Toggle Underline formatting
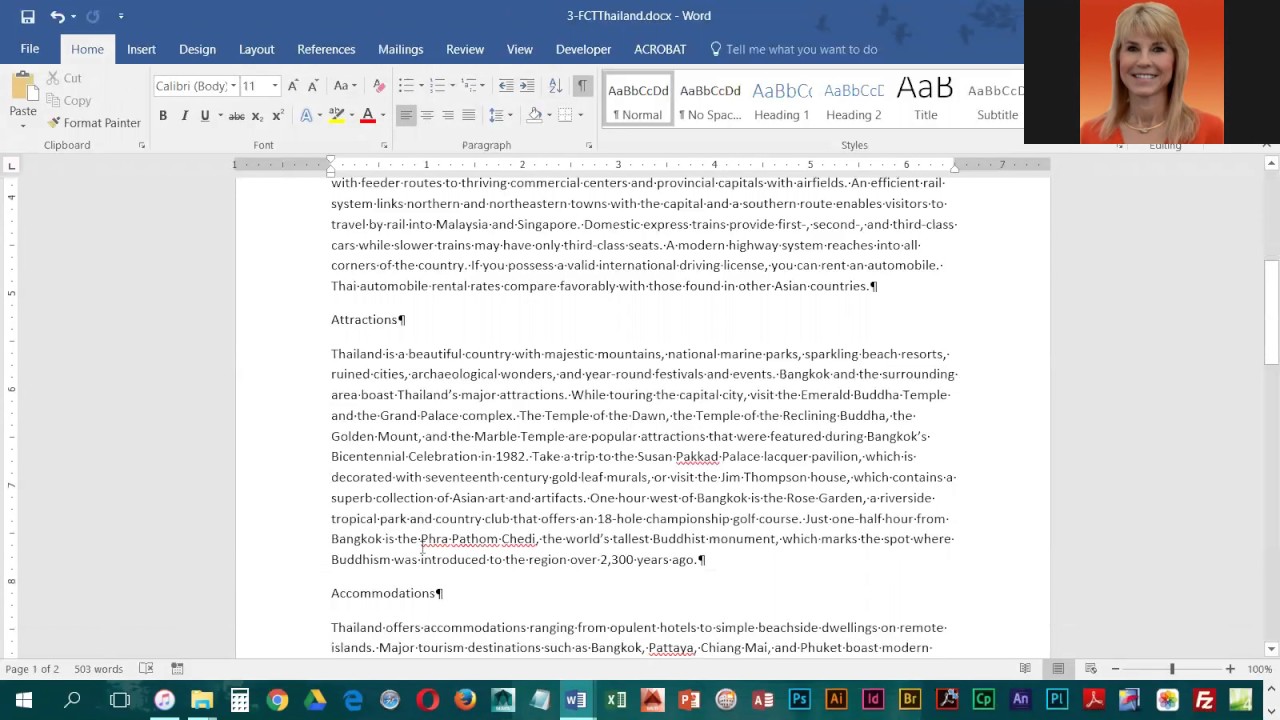 point(205,116)
